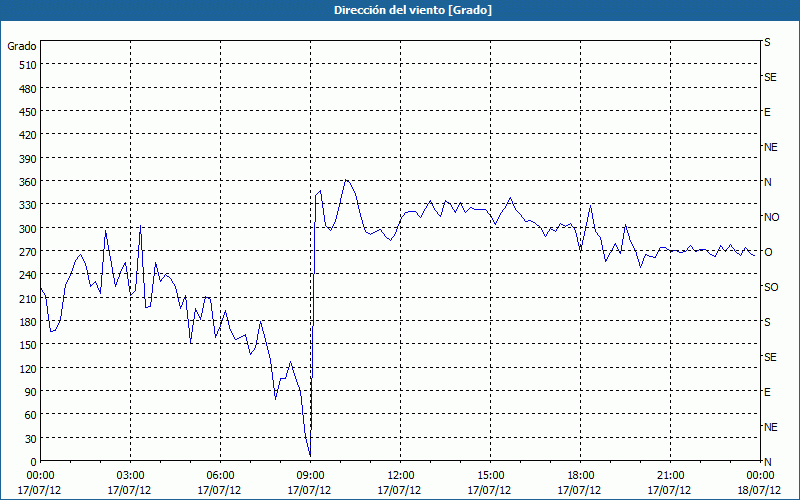Click compass label E on the 450 gridline
Image resolution: width=800 pixels, height=500 pixels.
pos(767,112)
